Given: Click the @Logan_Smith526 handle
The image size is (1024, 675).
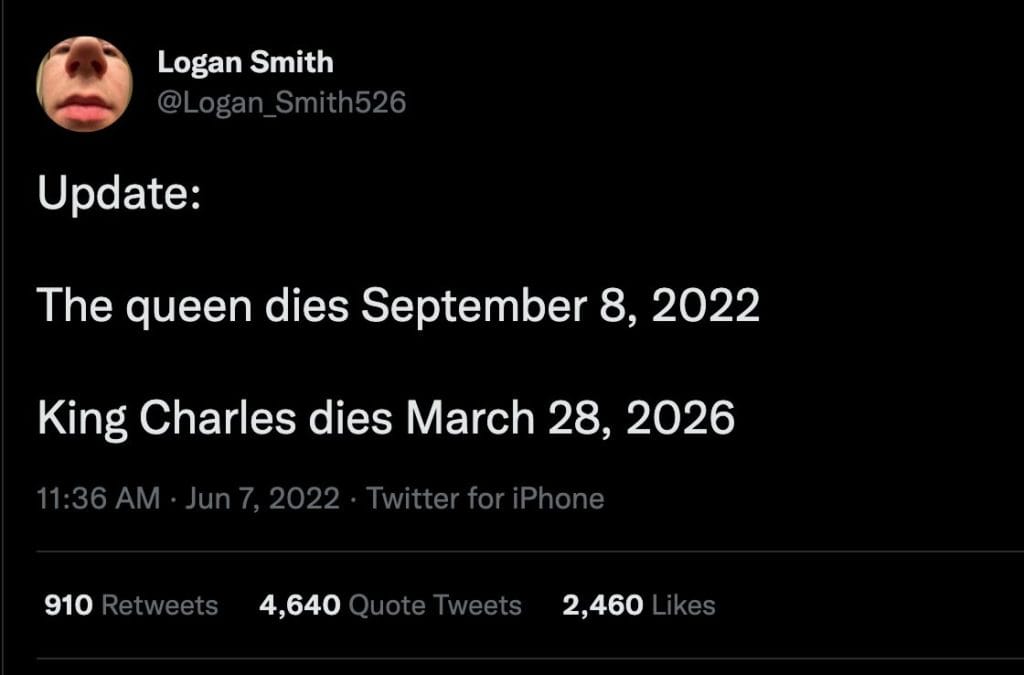Looking at the screenshot, I should point(282,101).
